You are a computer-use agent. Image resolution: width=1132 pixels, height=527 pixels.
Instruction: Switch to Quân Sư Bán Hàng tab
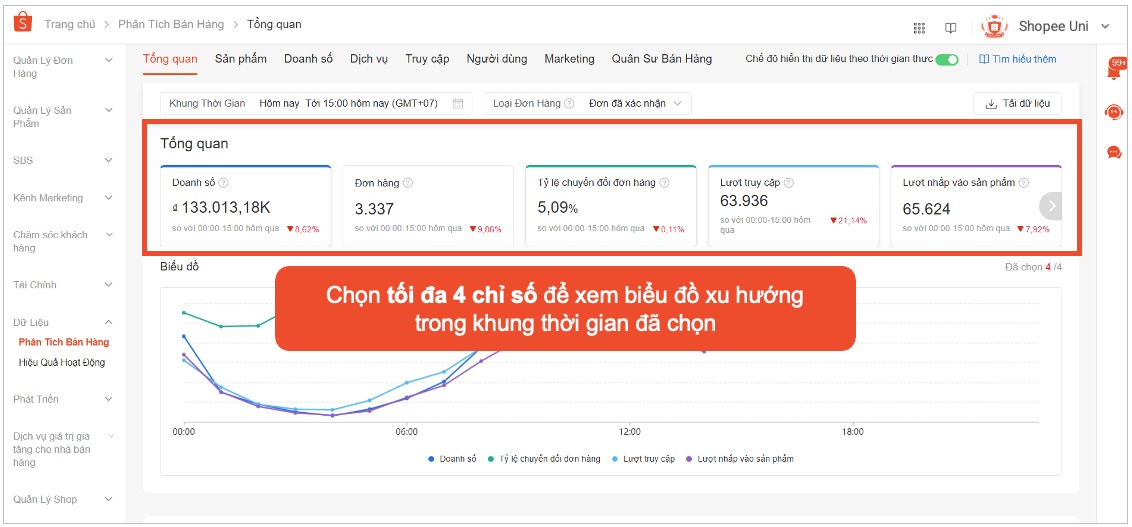point(661,58)
